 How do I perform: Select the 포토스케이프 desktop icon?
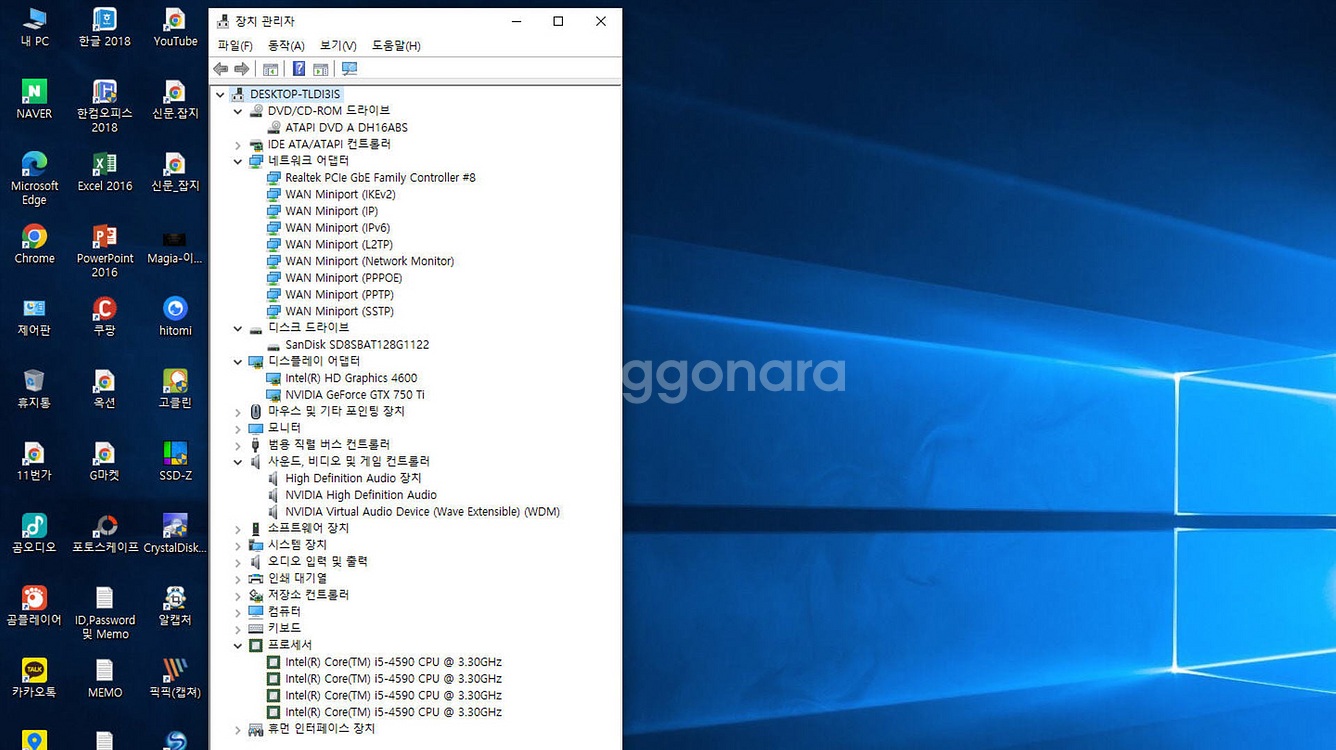pos(104,532)
